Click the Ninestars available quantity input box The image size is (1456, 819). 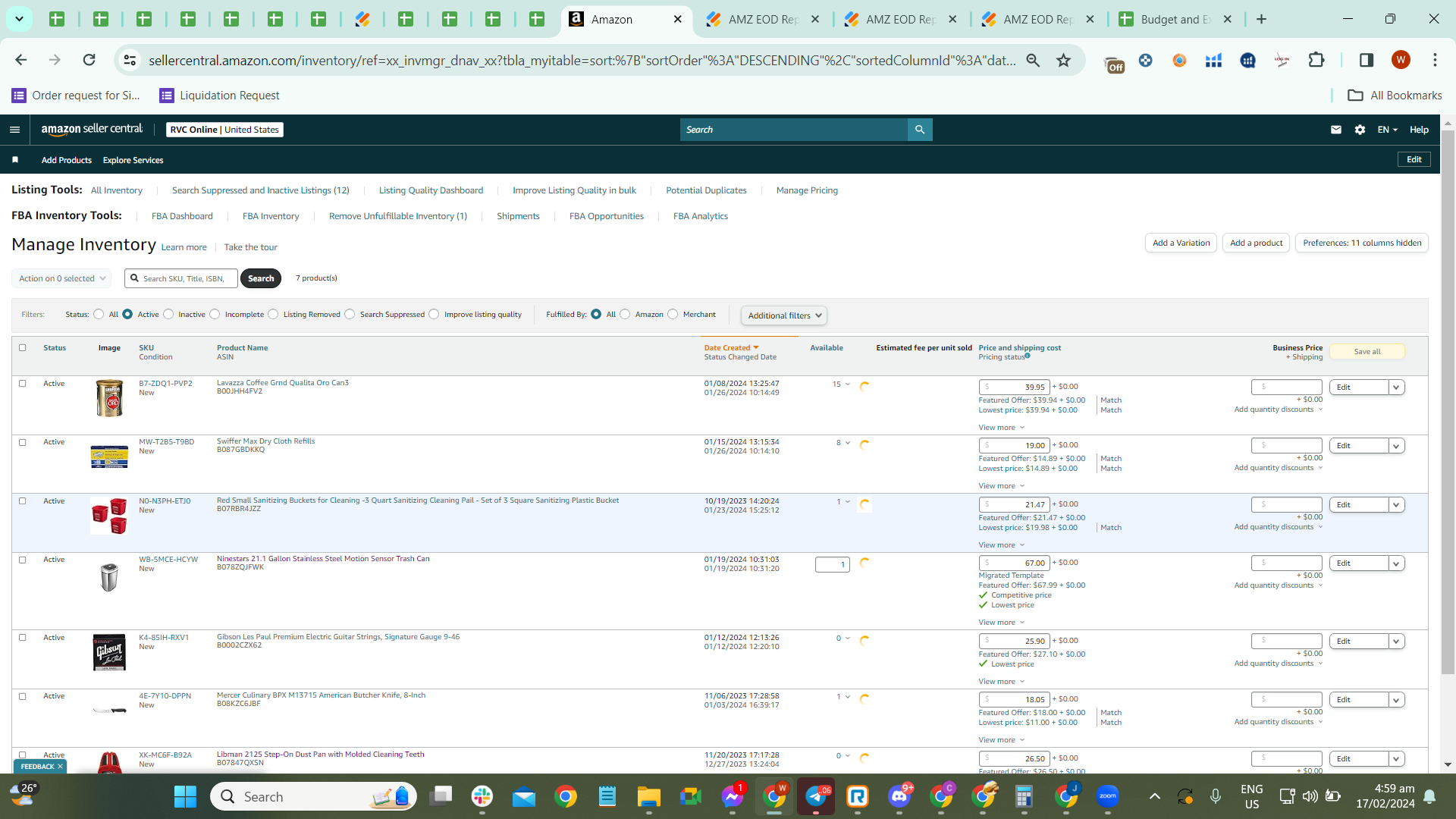833,564
